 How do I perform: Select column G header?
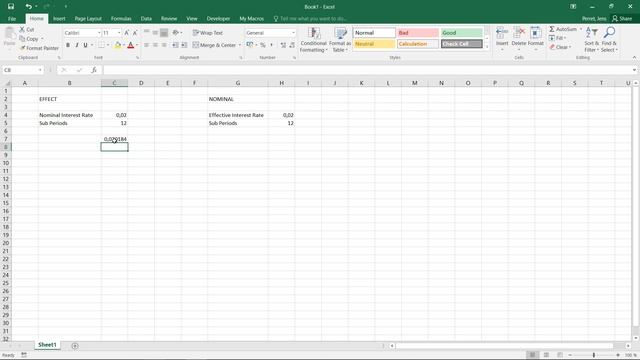coord(238,83)
